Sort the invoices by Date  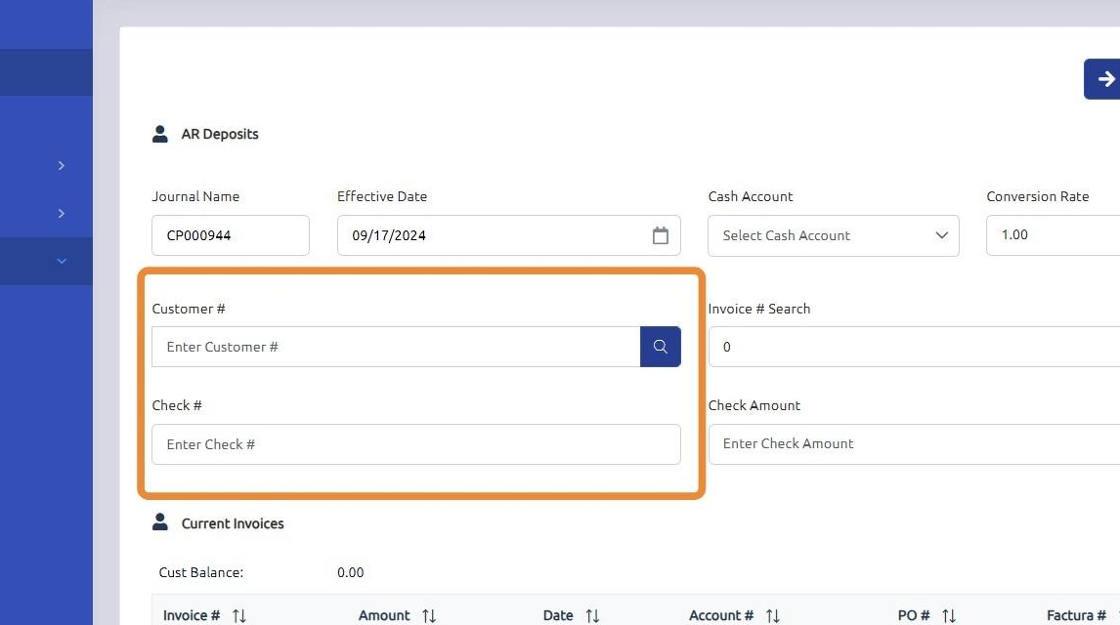[592, 616]
